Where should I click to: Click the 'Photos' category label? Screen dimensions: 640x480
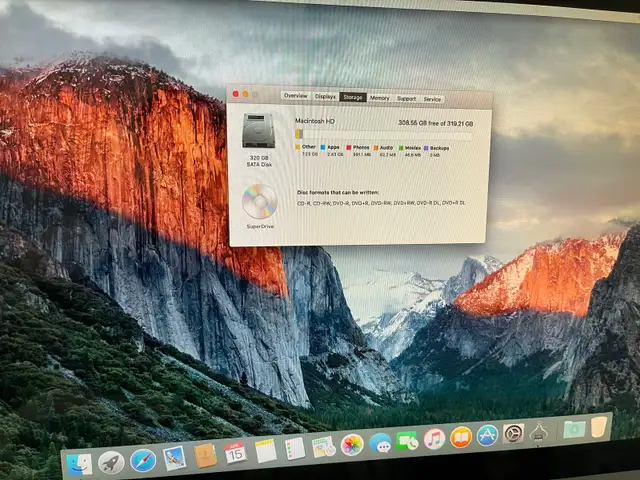coord(361,147)
